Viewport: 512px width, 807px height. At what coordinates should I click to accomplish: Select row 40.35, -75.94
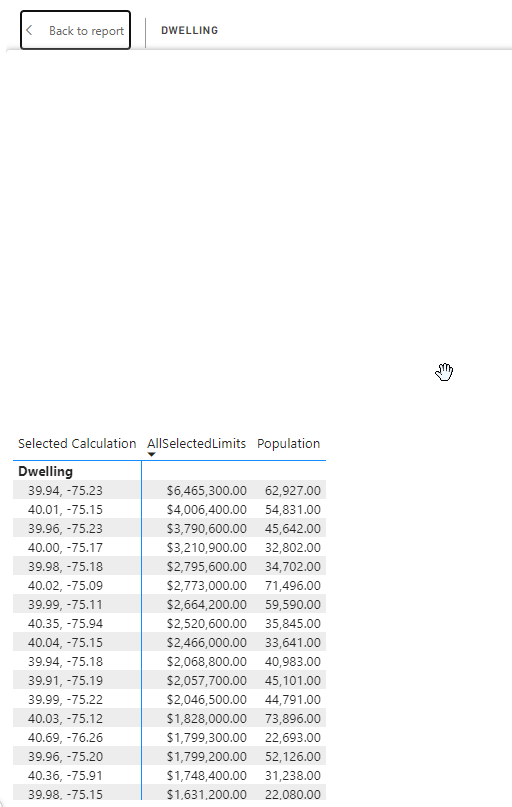(x=65, y=624)
